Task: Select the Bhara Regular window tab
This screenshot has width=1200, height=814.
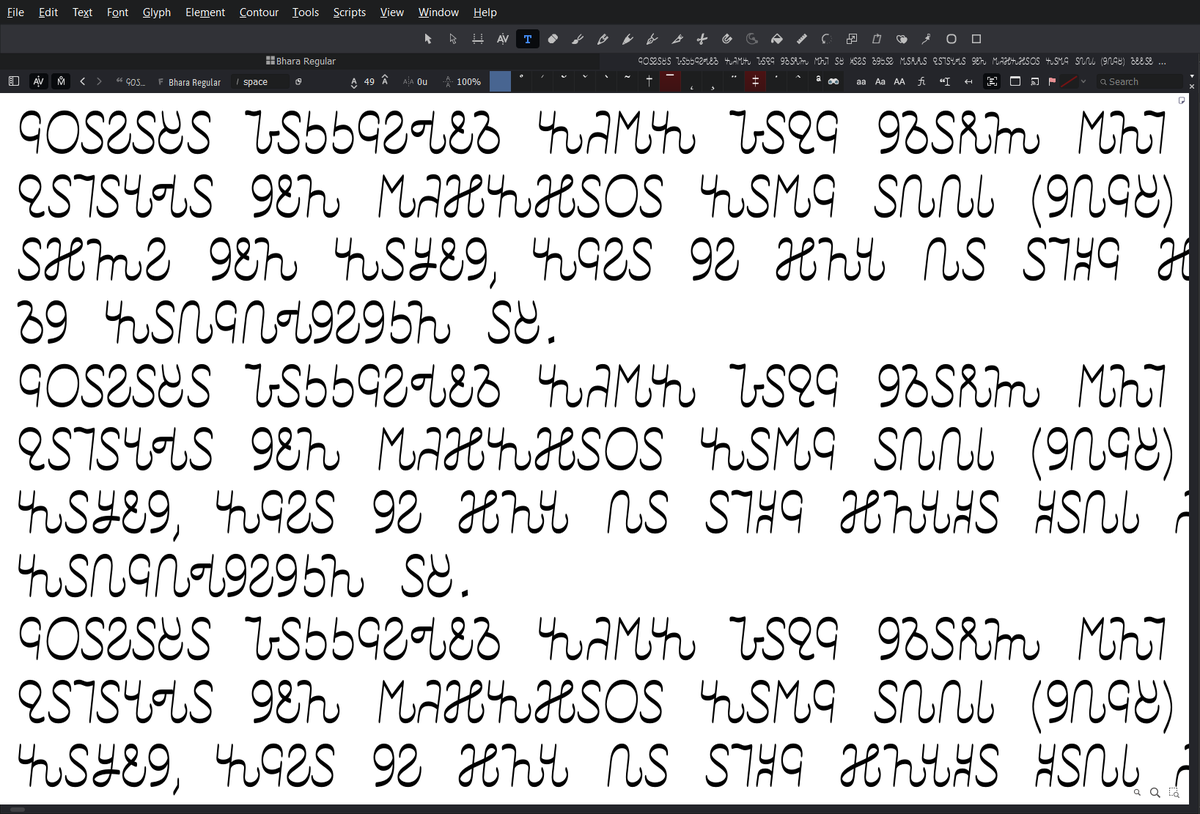Action: 301,61
